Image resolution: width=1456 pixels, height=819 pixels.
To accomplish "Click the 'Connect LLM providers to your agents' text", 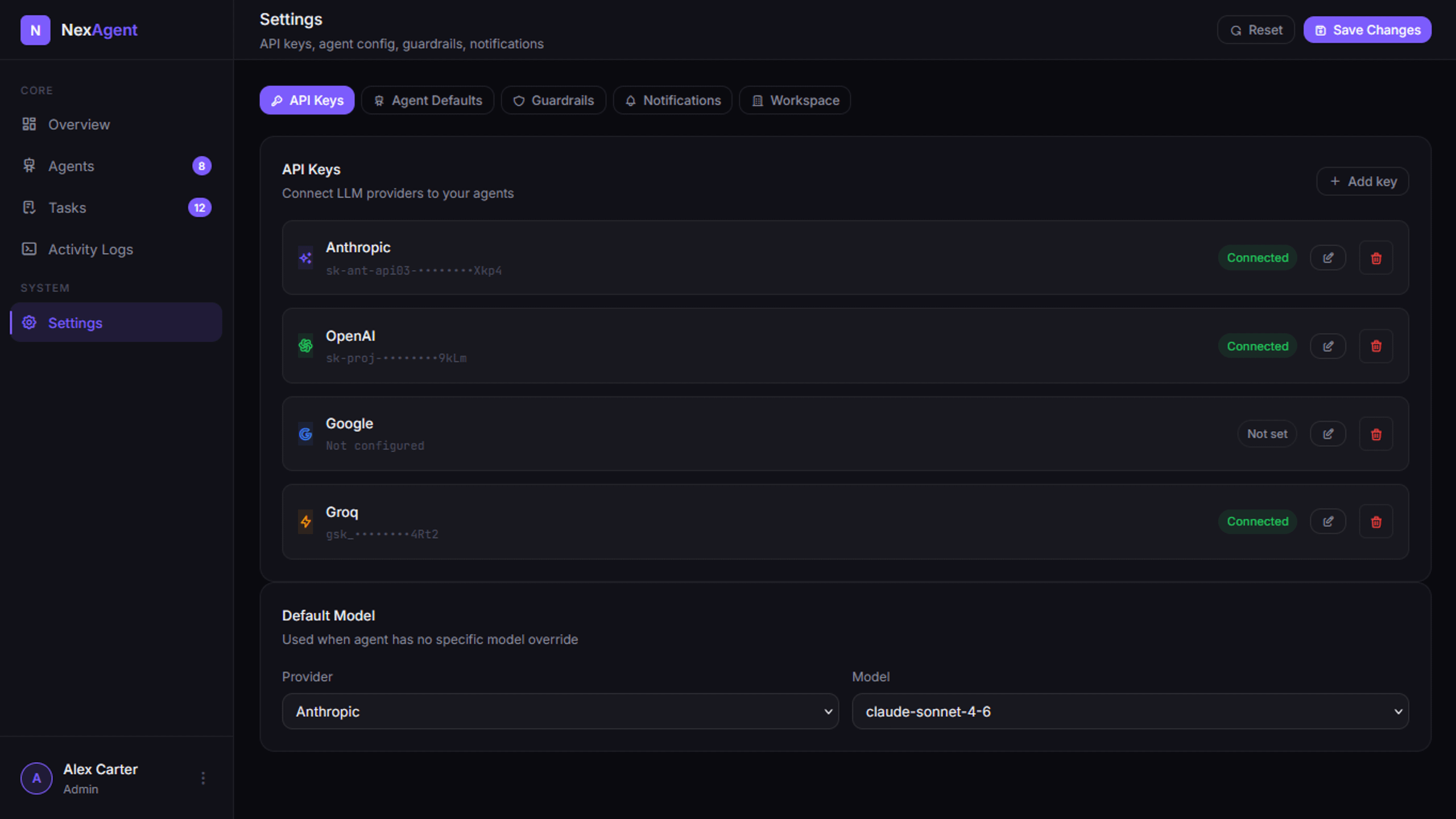I will tap(398, 193).
